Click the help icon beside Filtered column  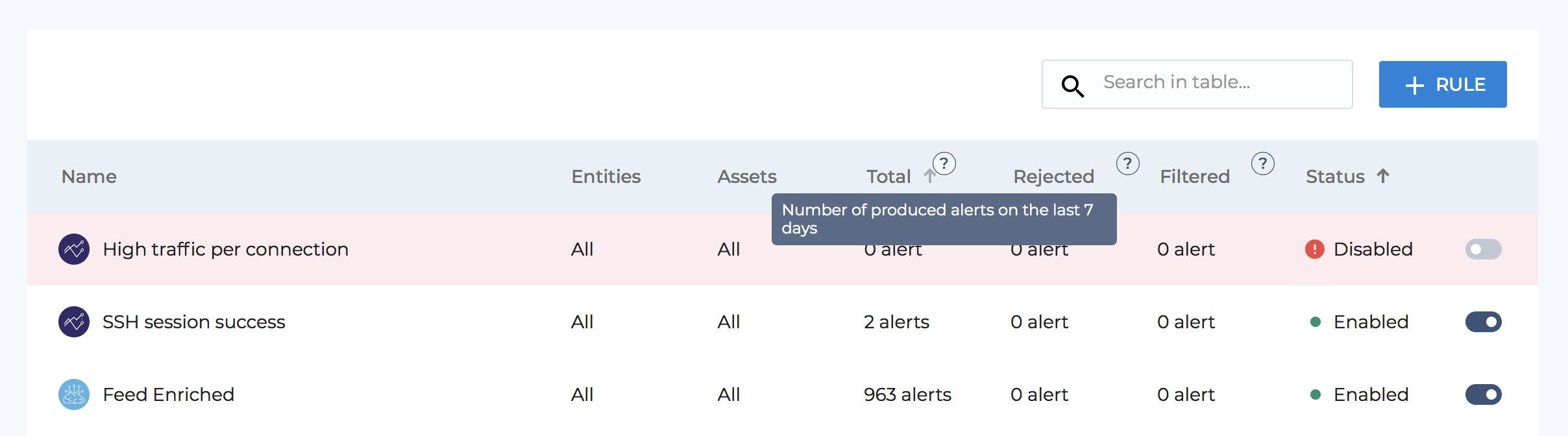tap(1263, 163)
